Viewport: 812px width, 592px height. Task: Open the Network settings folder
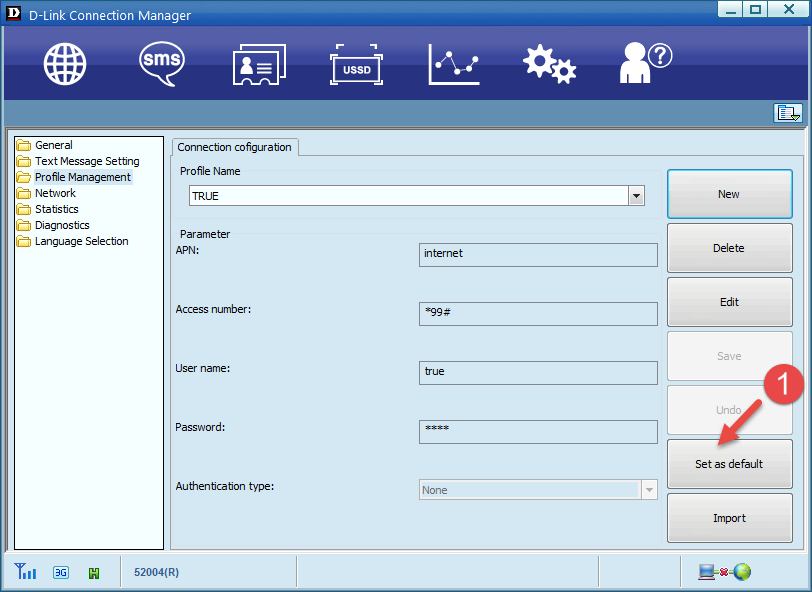46,193
